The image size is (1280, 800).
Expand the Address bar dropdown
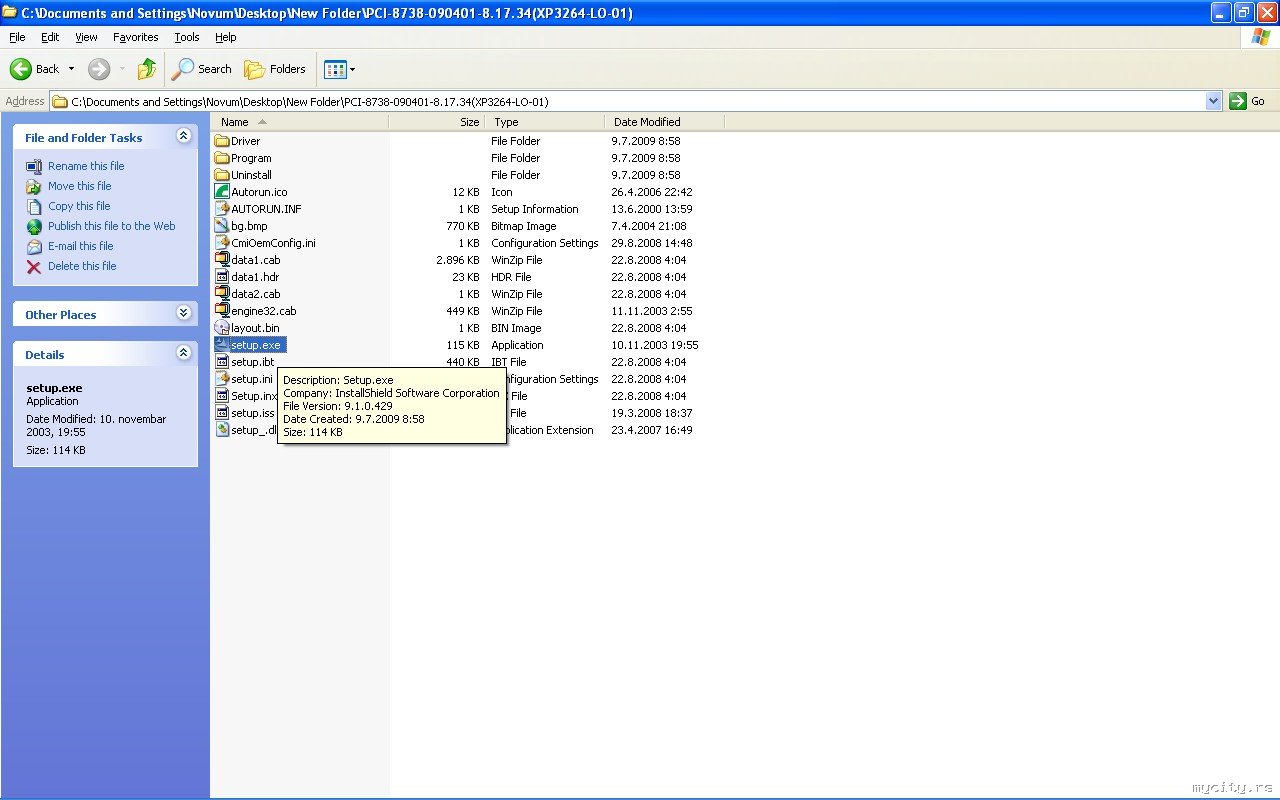pos(1214,101)
